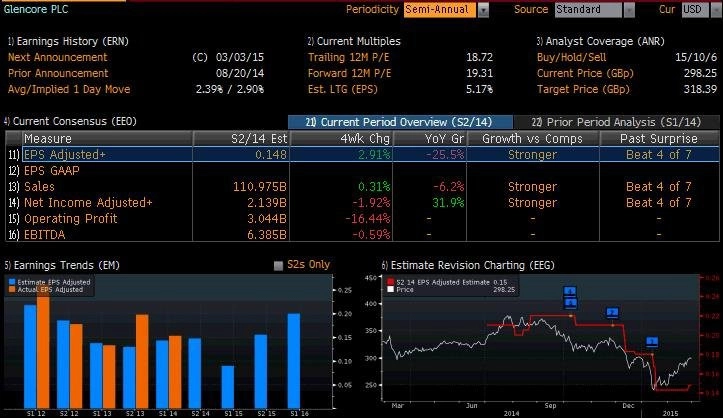
Task: Click the blue event marker near the 2015 drop
Action: [652, 341]
